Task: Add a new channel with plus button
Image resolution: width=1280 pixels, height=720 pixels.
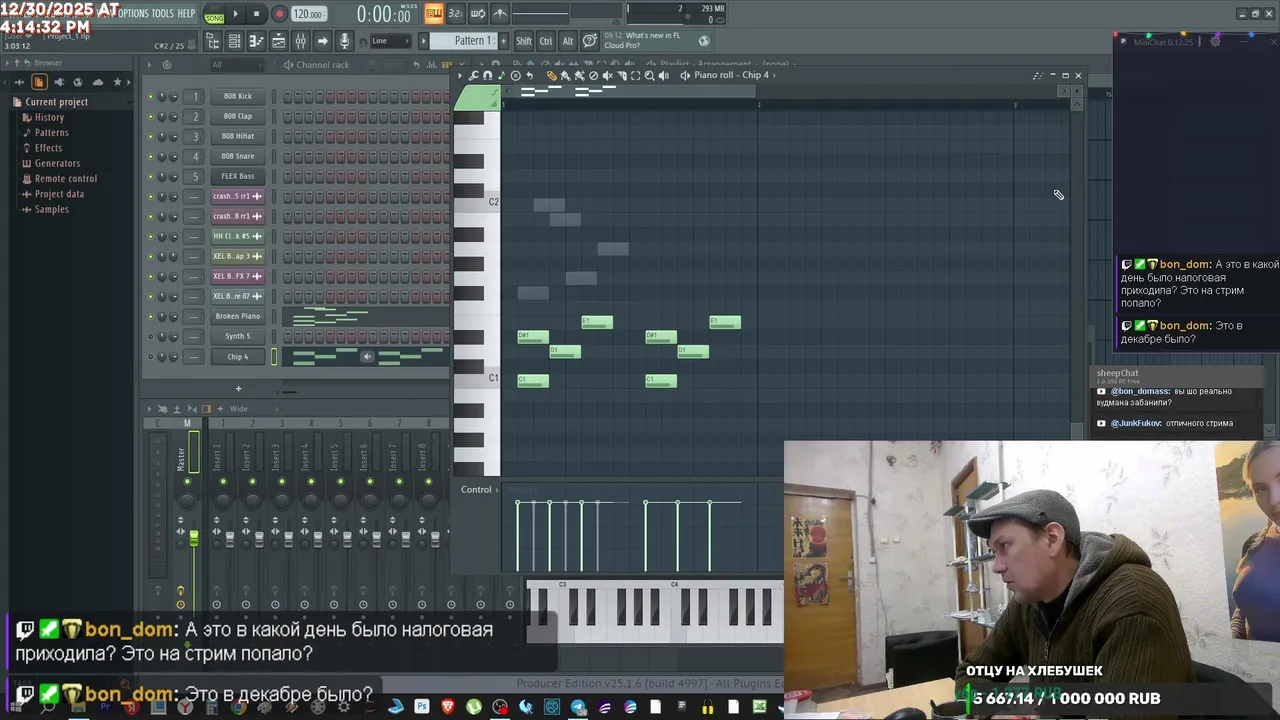Action: (238, 388)
